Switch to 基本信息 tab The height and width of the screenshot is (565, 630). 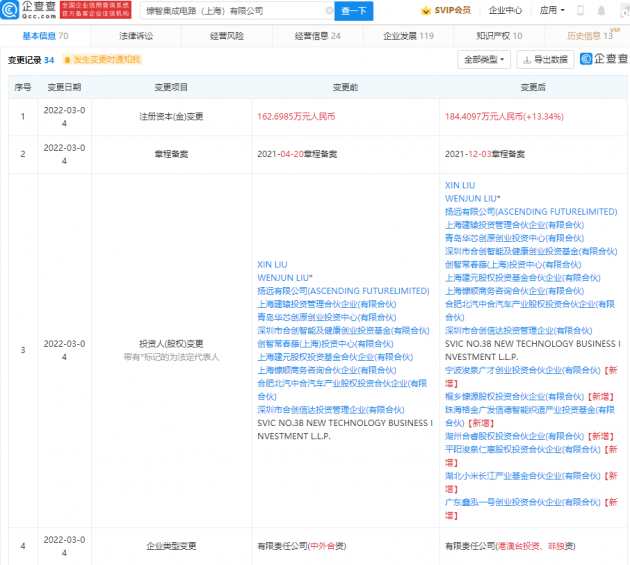click(x=45, y=36)
